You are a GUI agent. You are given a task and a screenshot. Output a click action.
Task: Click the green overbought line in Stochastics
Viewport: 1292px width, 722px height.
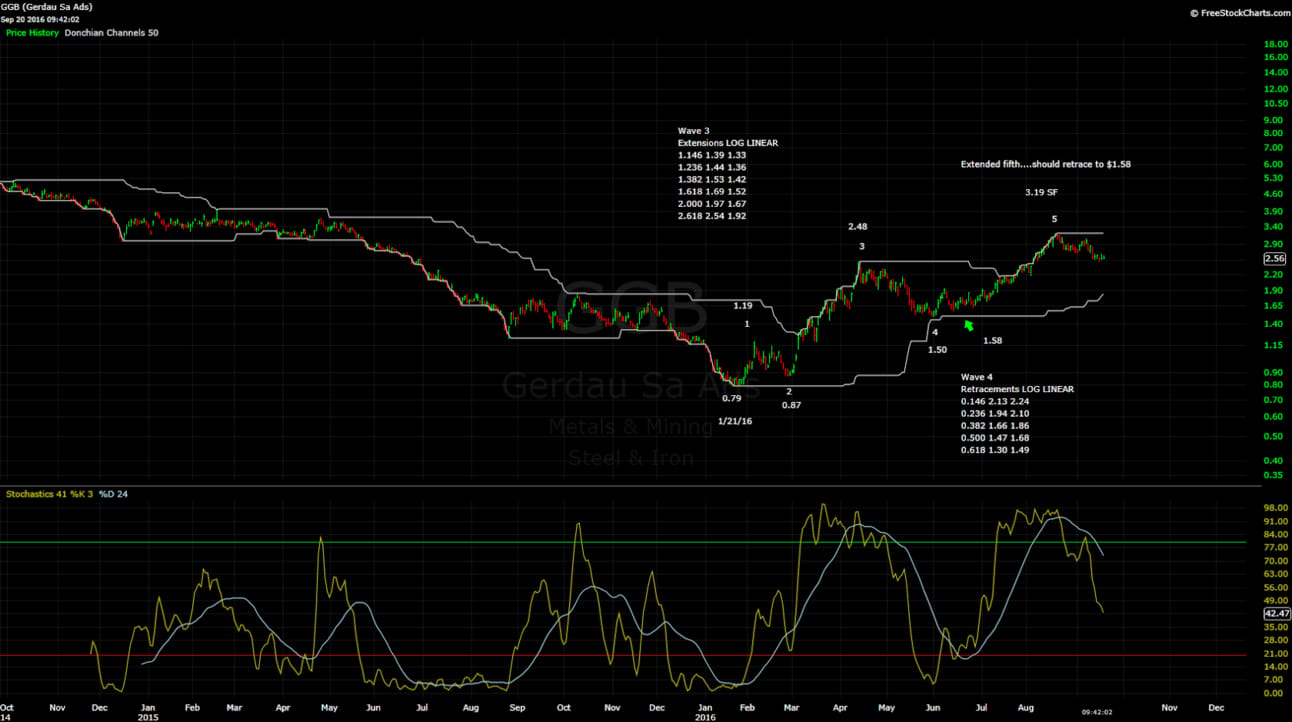(630, 542)
